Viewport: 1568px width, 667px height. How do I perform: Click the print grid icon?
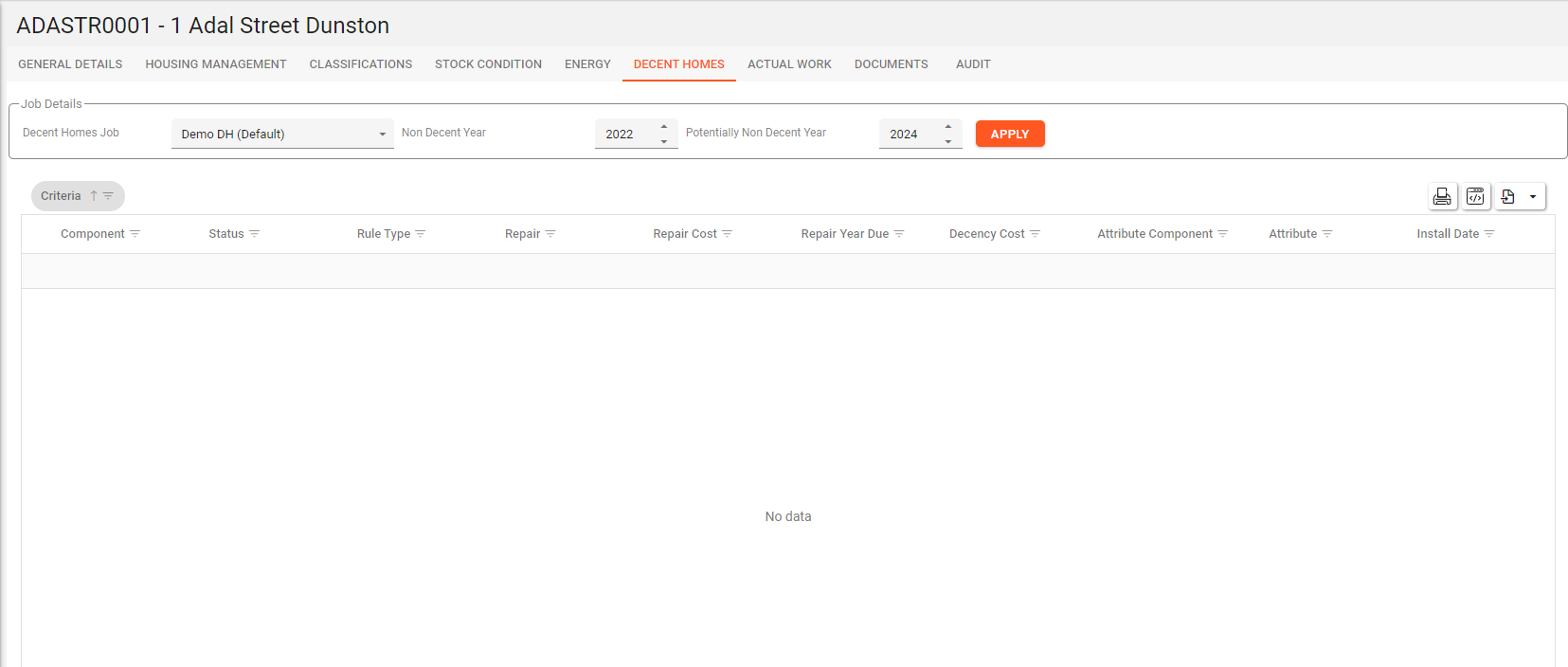1442,196
